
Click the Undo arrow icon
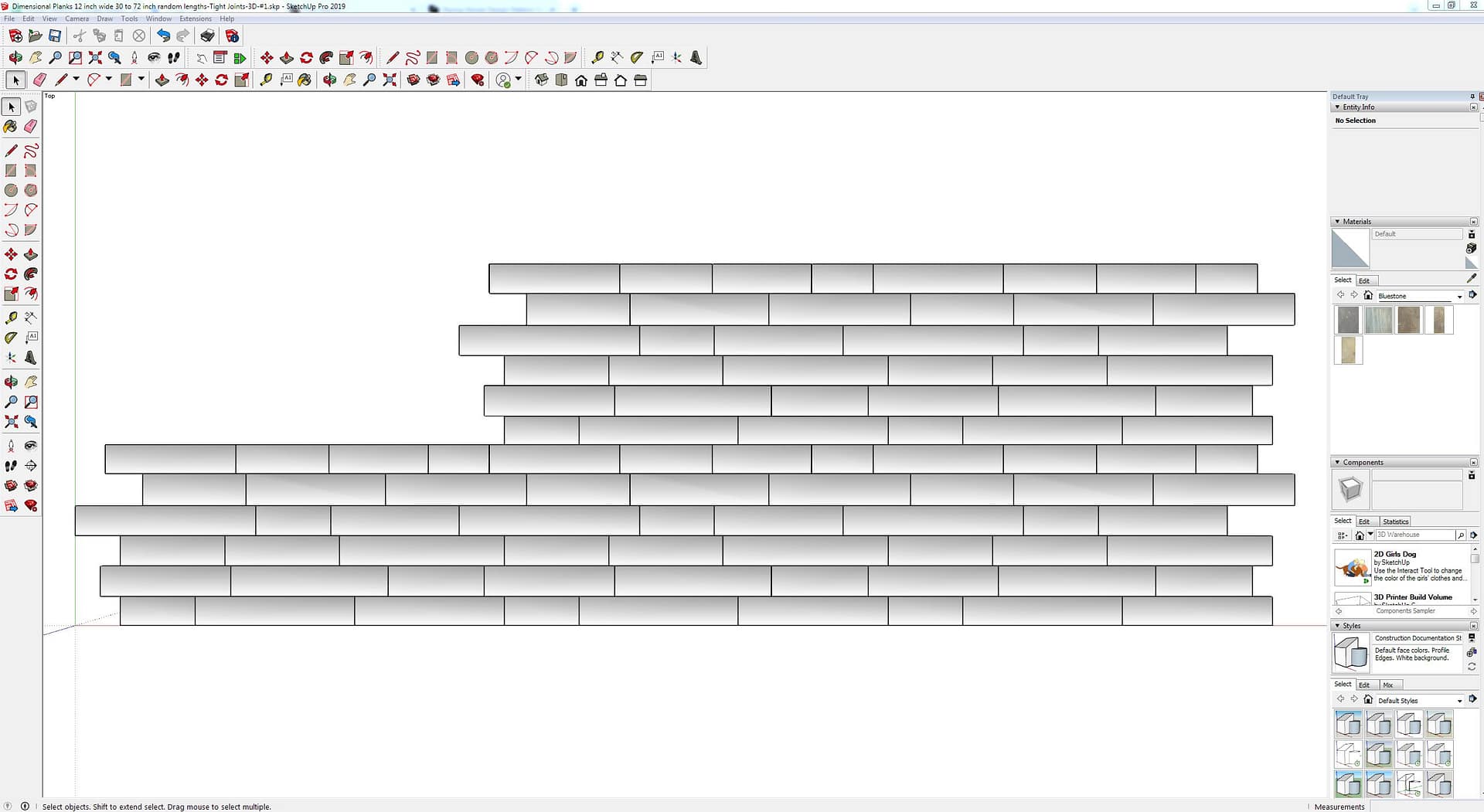point(163,36)
